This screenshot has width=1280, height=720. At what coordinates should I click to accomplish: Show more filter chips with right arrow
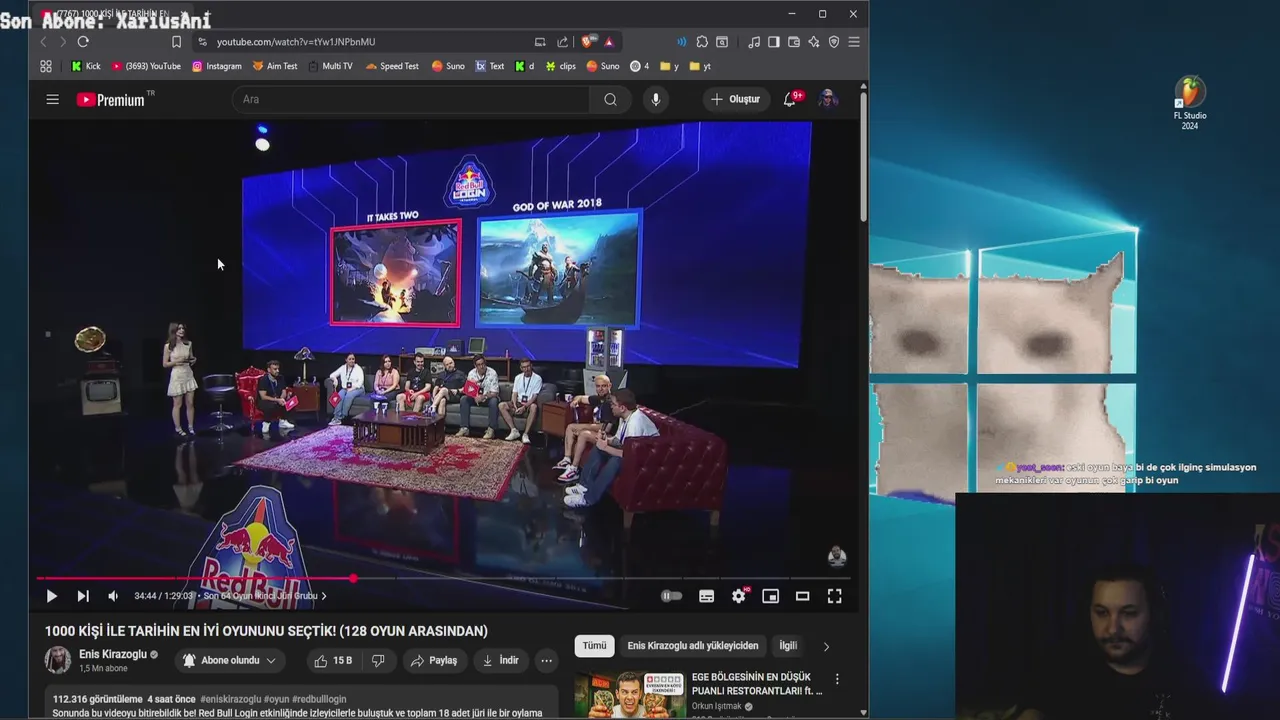826,647
